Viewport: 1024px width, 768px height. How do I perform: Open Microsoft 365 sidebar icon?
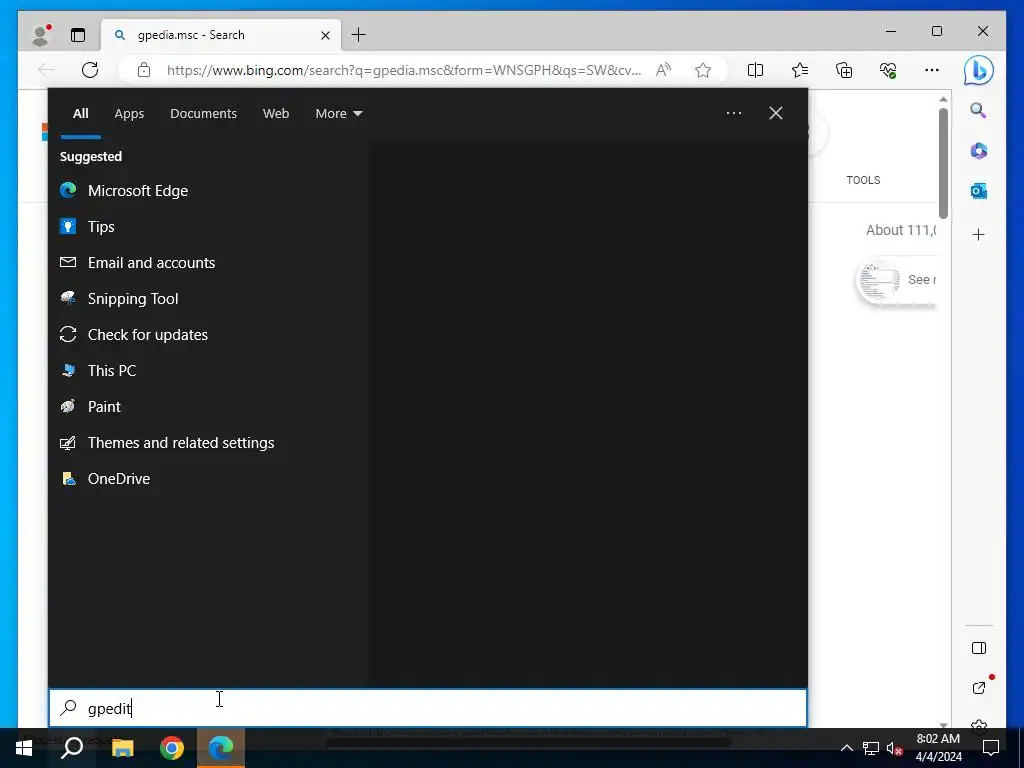coord(978,151)
